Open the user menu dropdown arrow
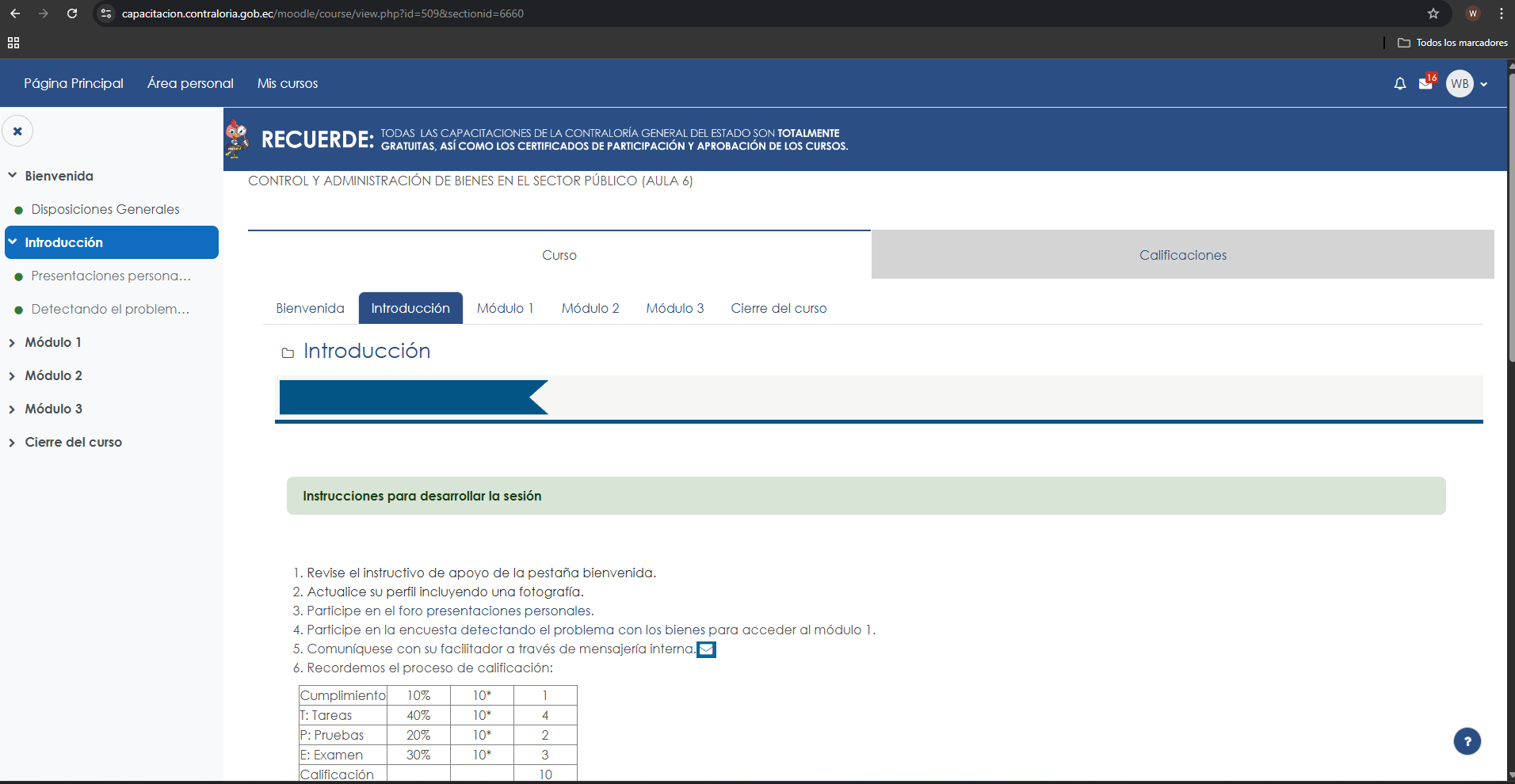The height and width of the screenshot is (784, 1515). [1483, 84]
